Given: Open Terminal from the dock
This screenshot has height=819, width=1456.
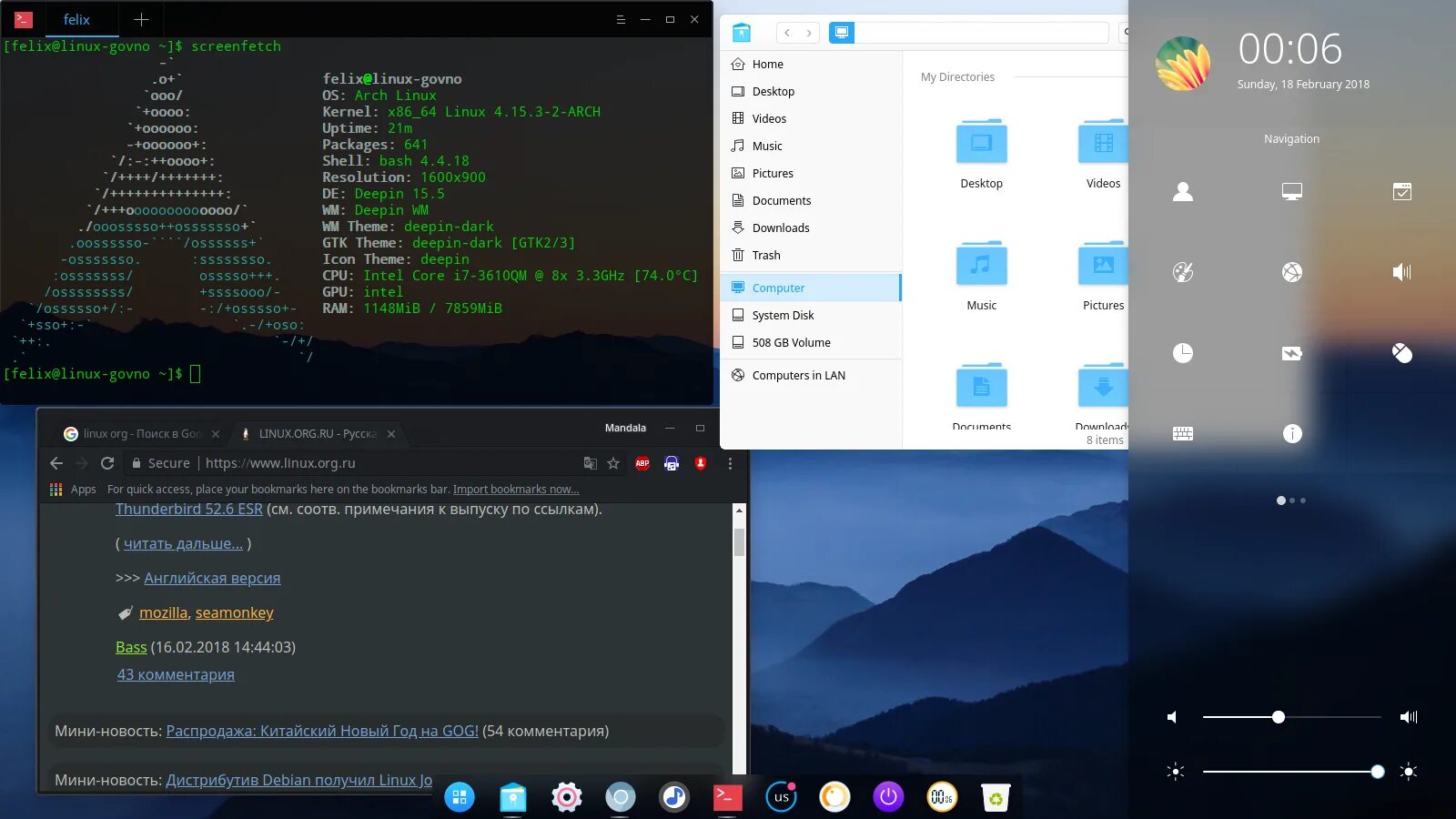Looking at the screenshot, I should pyautogui.click(x=728, y=797).
